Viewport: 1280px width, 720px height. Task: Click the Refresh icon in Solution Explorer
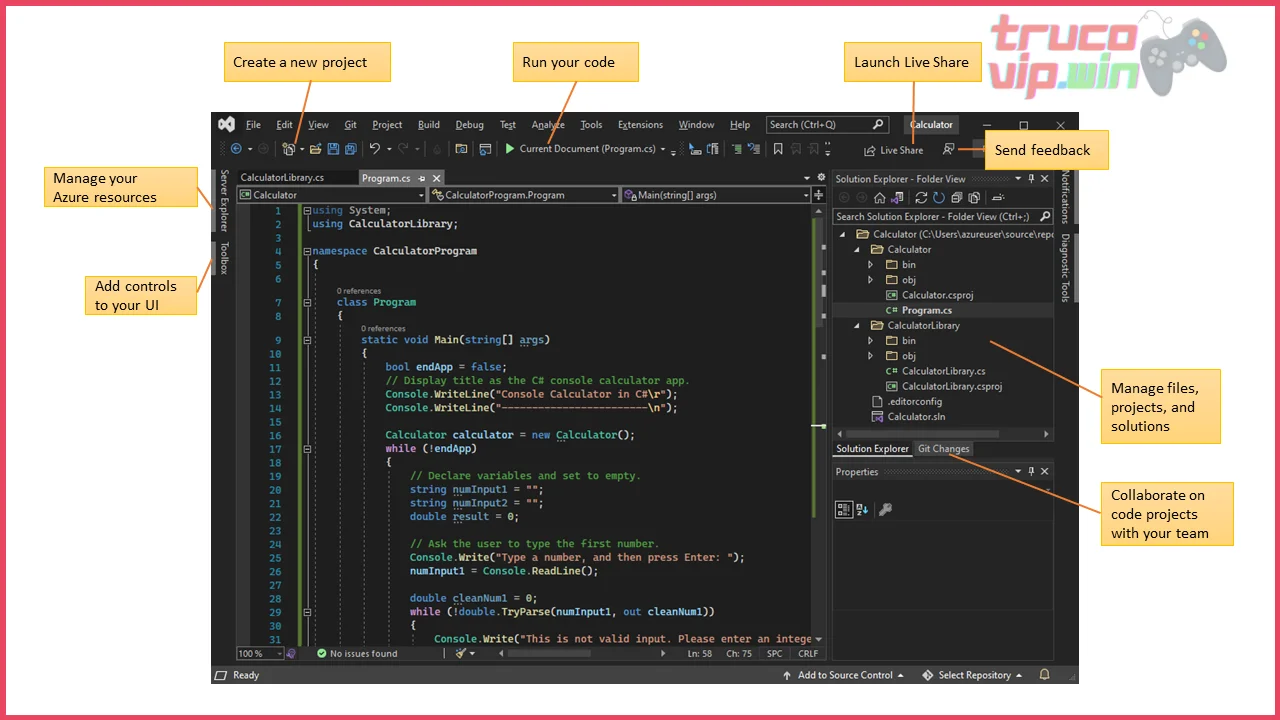939,198
